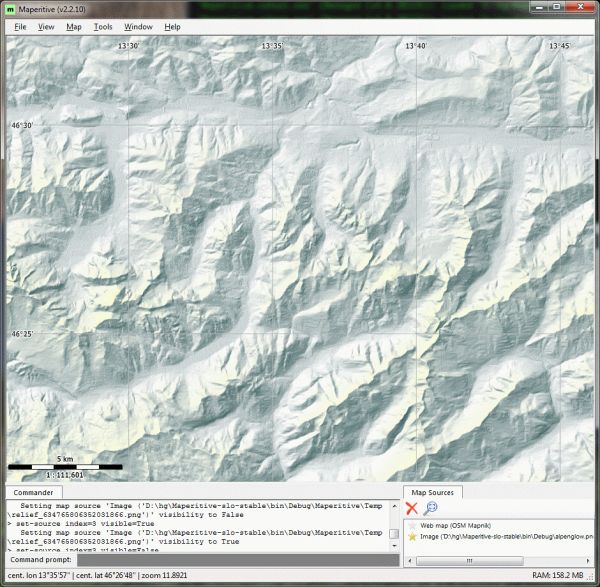Image resolution: width=600 pixels, height=587 pixels.
Task: Maximize the Maperitive window
Action: pyautogui.click(x=557, y=7)
